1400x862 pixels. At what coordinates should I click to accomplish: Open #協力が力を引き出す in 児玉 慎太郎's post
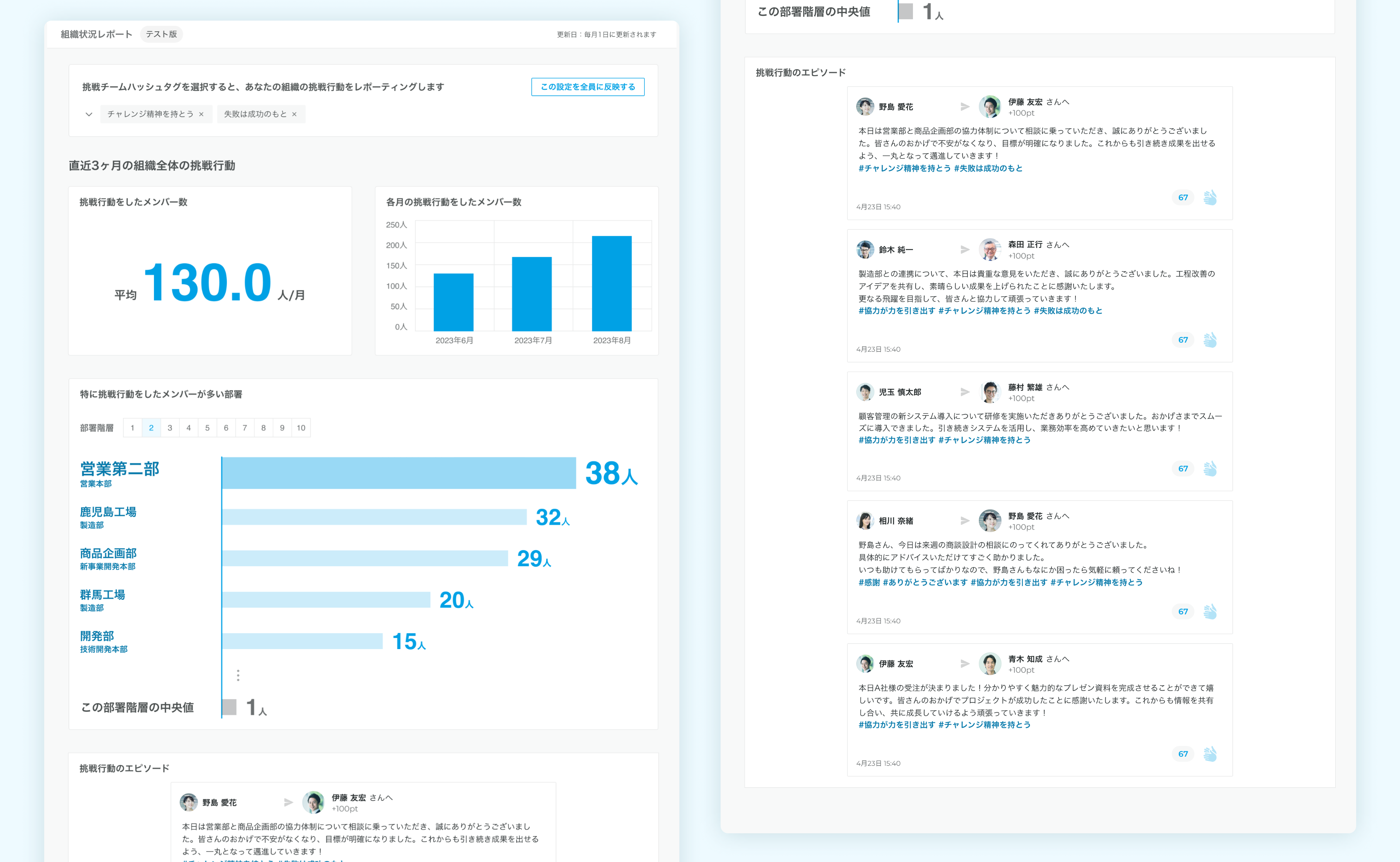pyautogui.click(x=897, y=440)
